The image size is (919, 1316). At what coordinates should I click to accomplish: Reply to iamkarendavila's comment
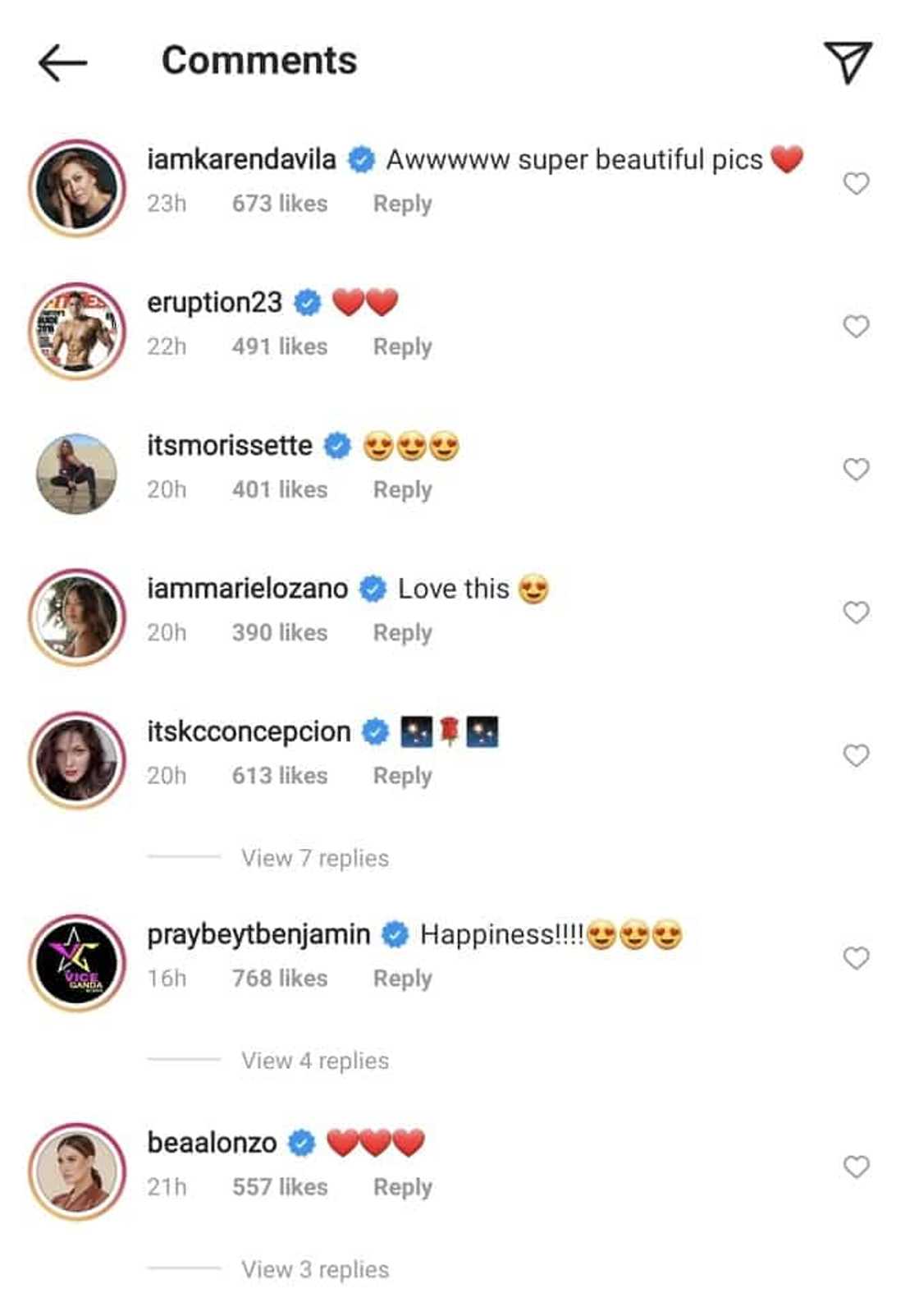click(402, 204)
